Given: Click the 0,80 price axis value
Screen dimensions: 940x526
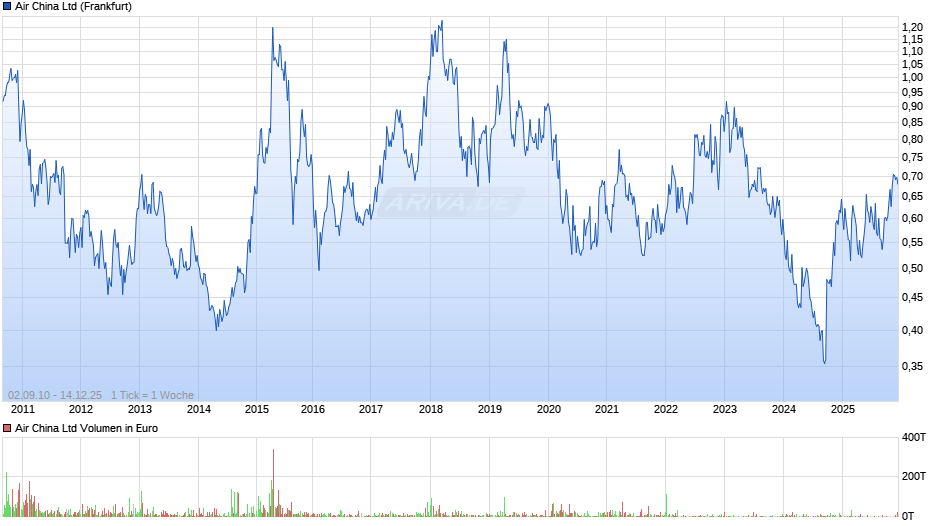Looking at the screenshot, I should [x=912, y=139].
